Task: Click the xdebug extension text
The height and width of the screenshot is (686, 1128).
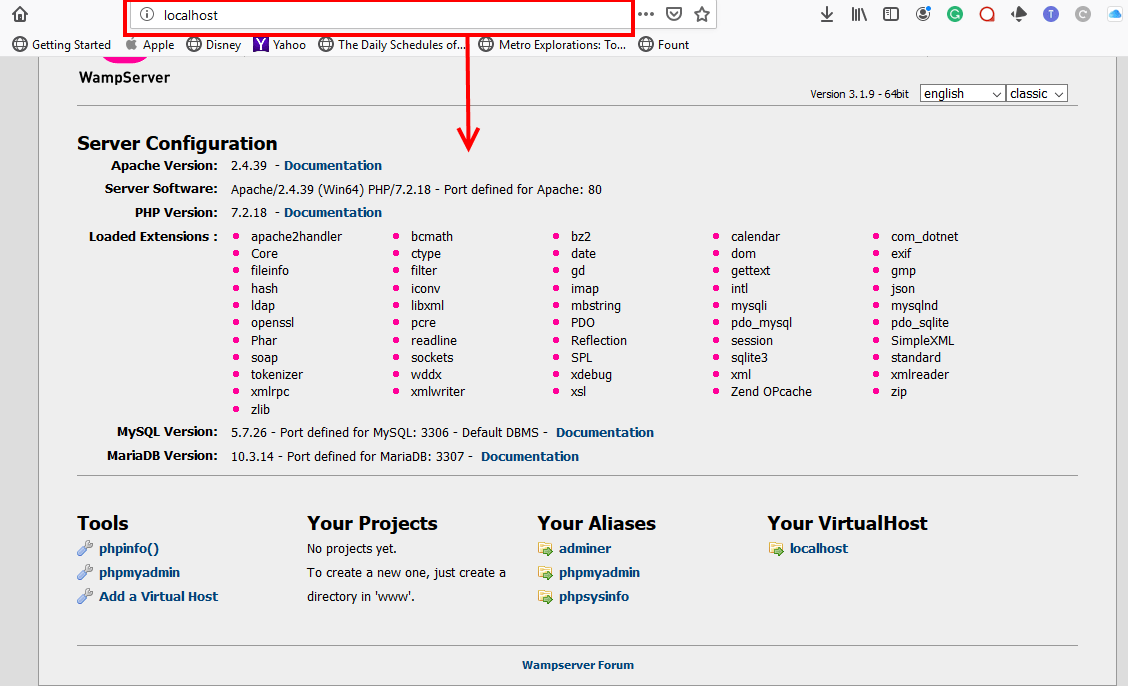Action: pos(591,375)
